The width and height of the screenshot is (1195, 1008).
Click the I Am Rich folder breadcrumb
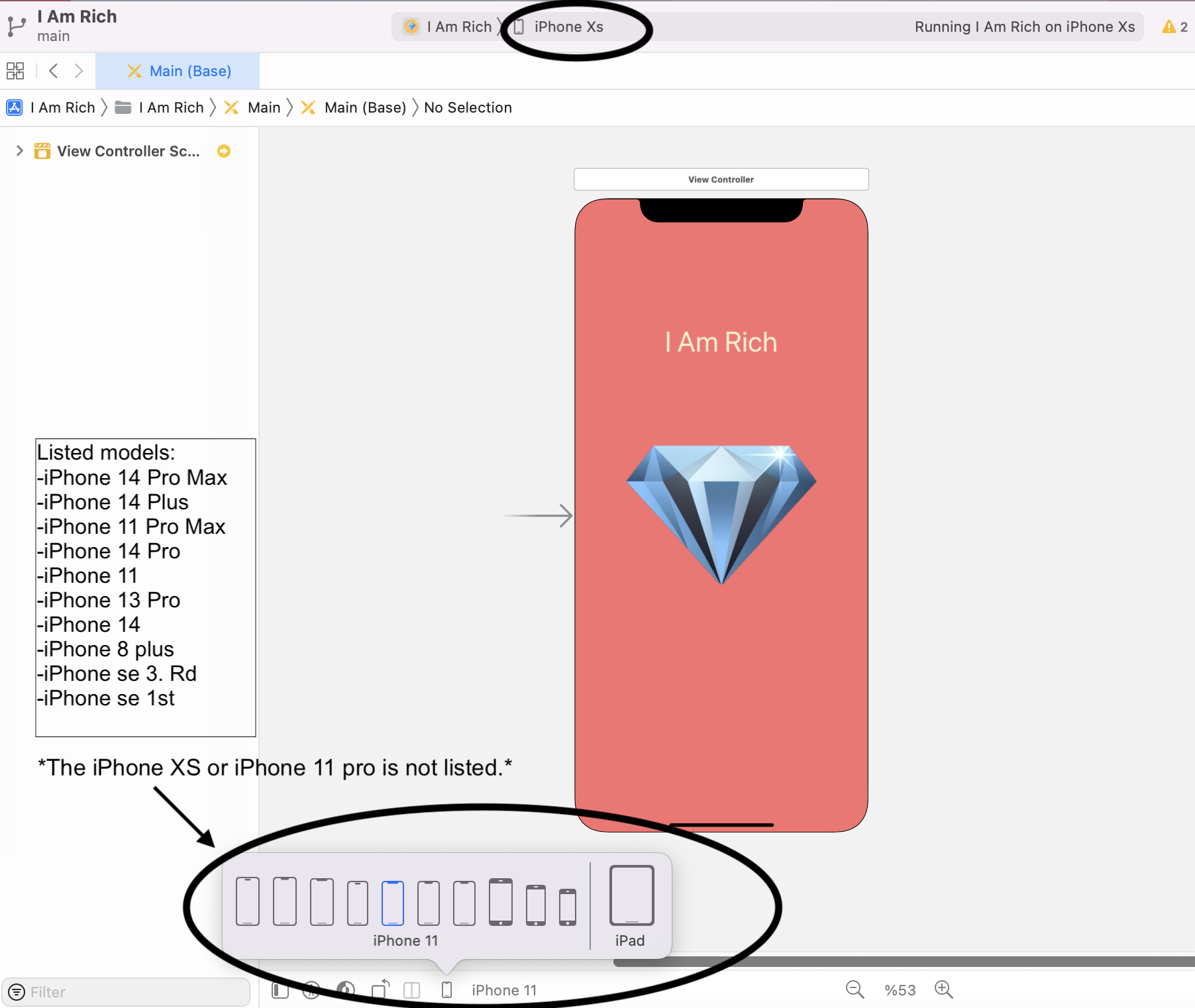click(x=159, y=107)
